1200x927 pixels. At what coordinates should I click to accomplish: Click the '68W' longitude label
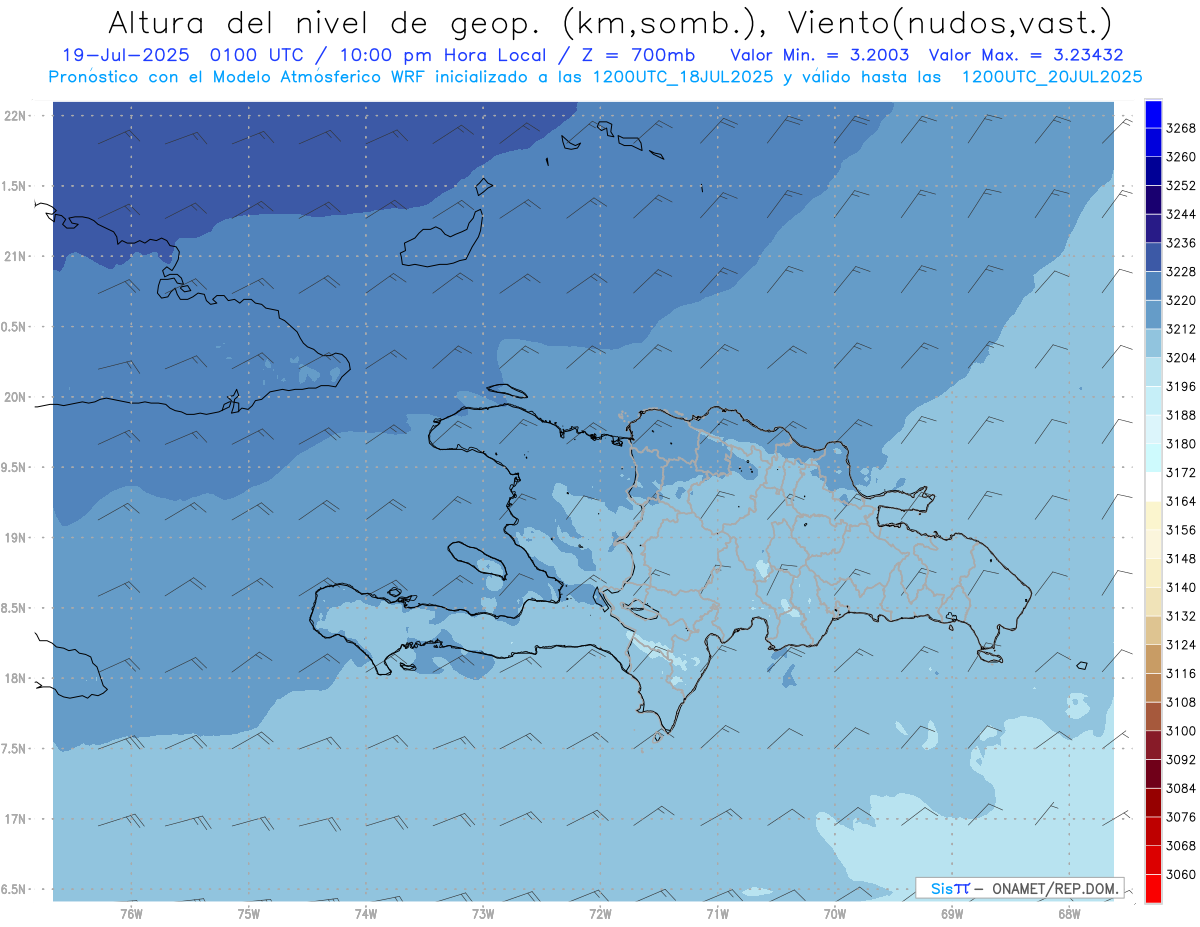coord(1069,914)
